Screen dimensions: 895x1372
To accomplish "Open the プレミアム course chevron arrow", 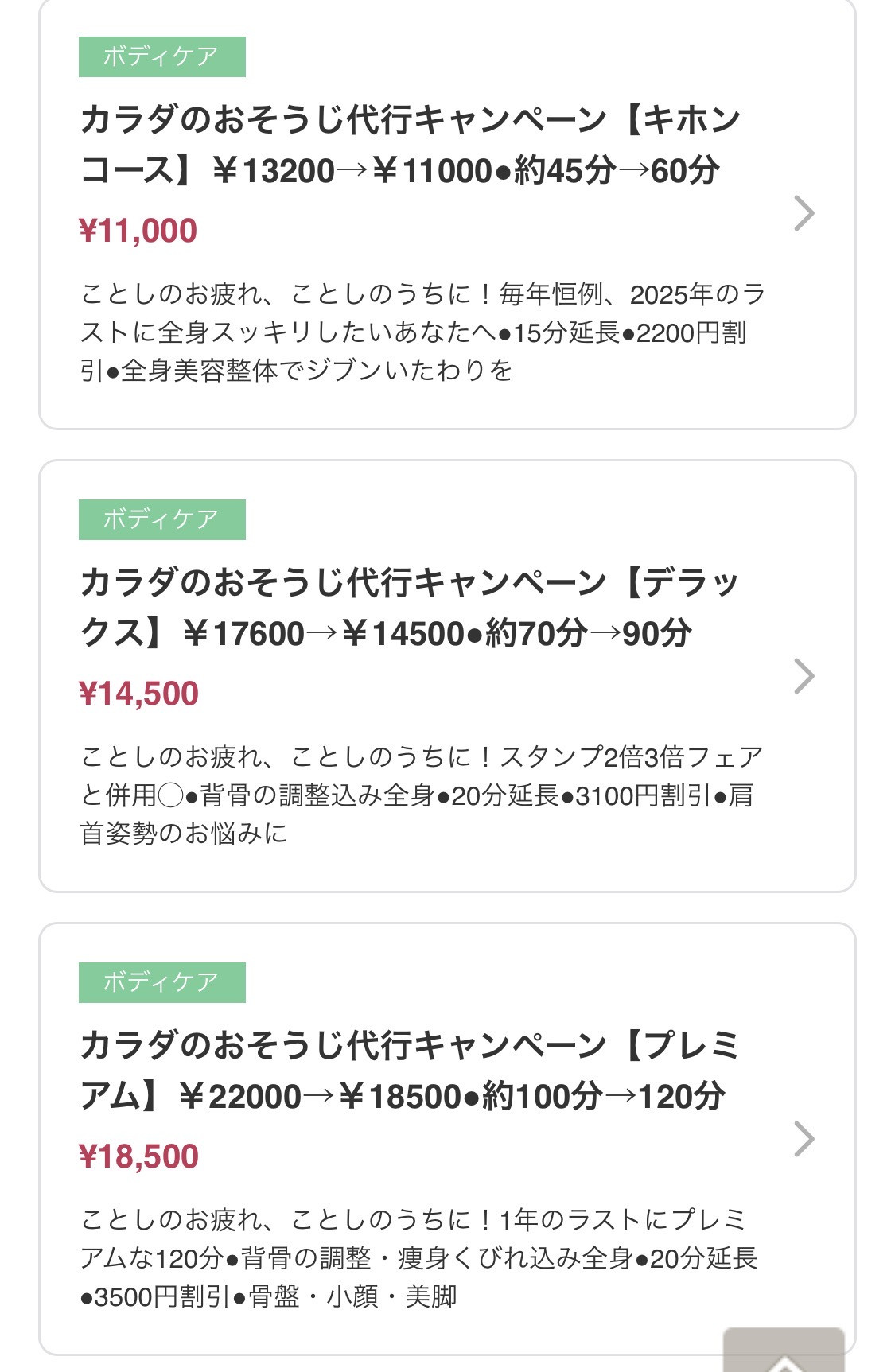I will [804, 1139].
